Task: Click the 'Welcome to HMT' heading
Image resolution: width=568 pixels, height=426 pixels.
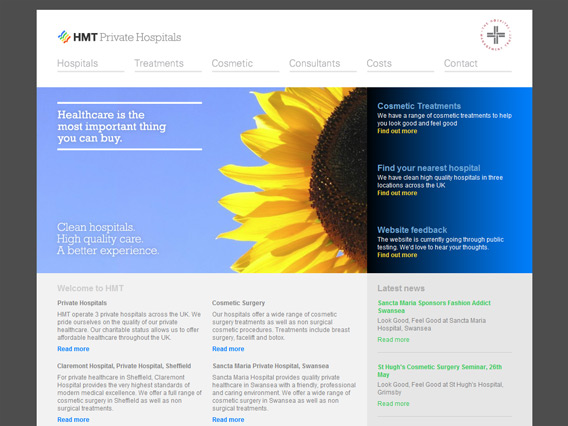Action: (x=90, y=288)
